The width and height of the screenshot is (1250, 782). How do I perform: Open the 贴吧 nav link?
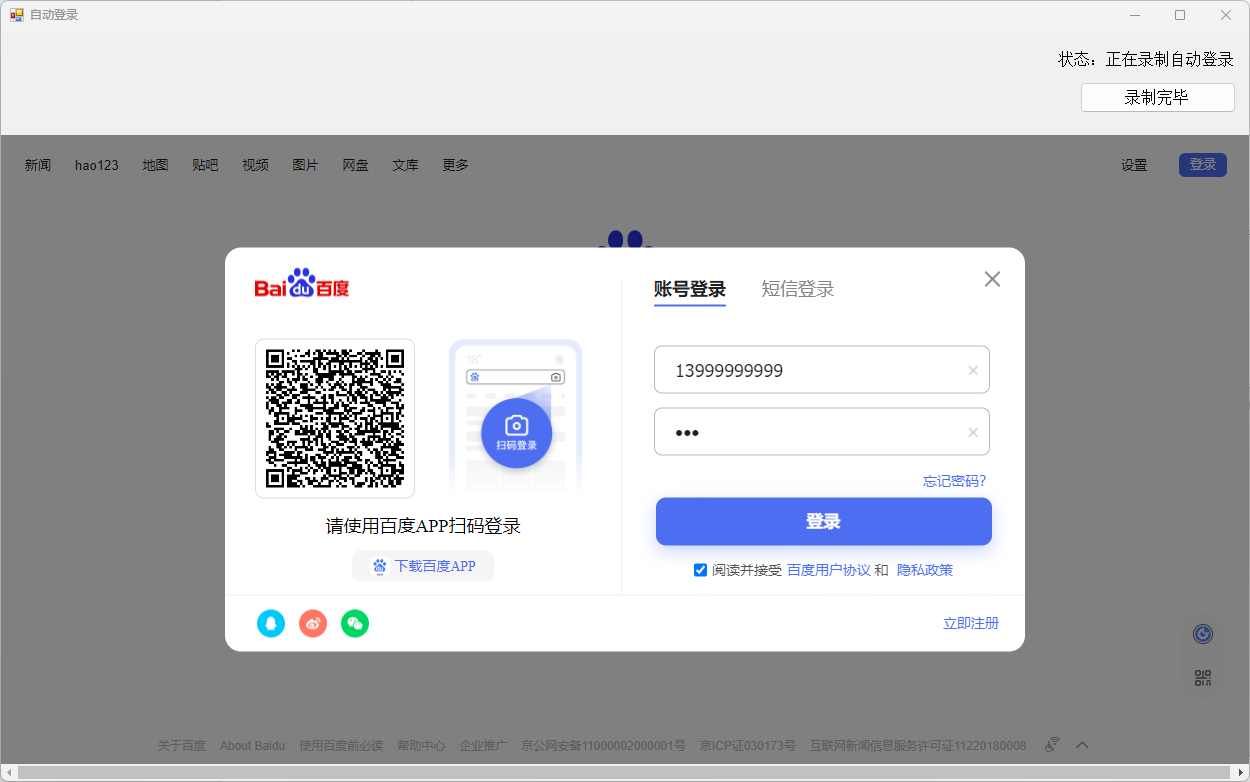[x=205, y=165]
